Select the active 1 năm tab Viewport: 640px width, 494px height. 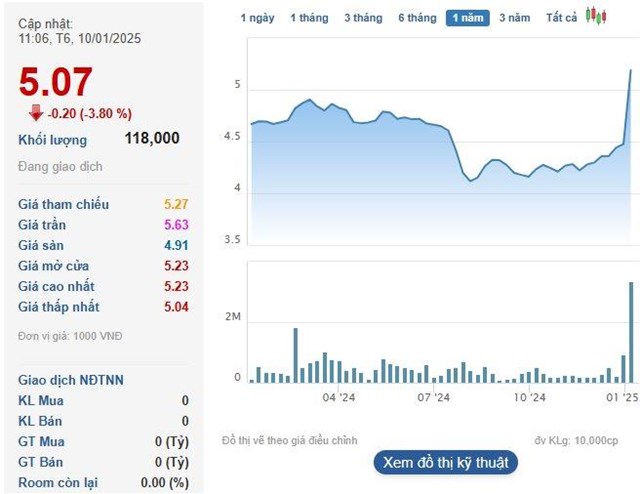coord(467,18)
